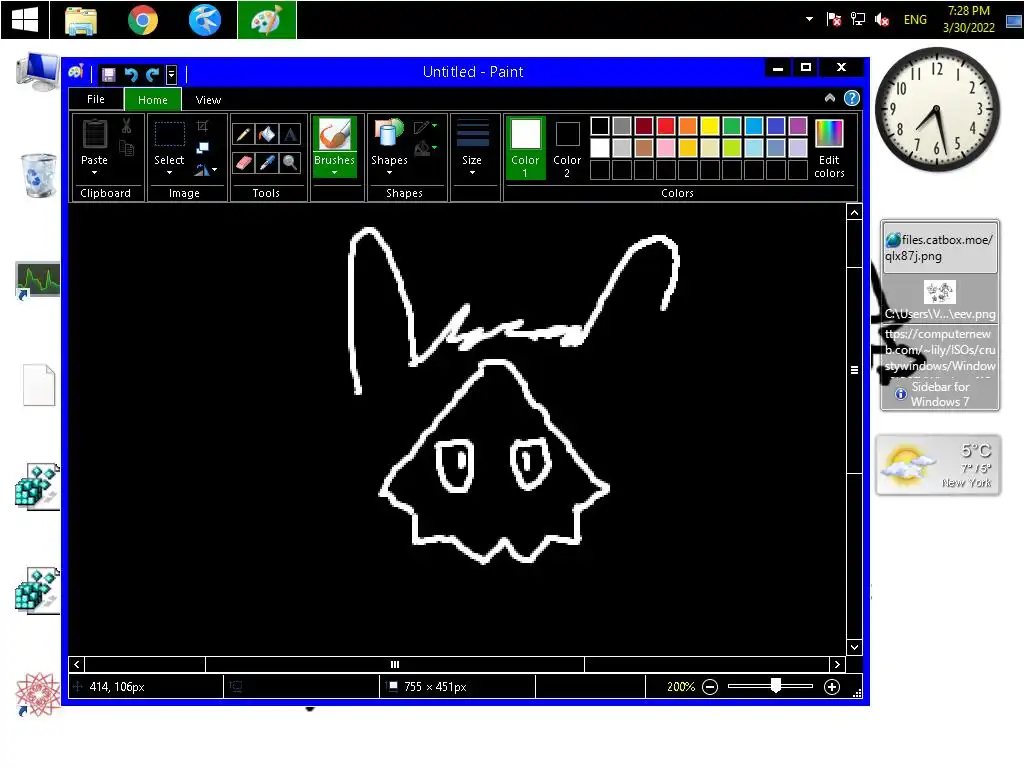
Task: Select the Color picker eyedropper tool
Action: tap(266, 163)
